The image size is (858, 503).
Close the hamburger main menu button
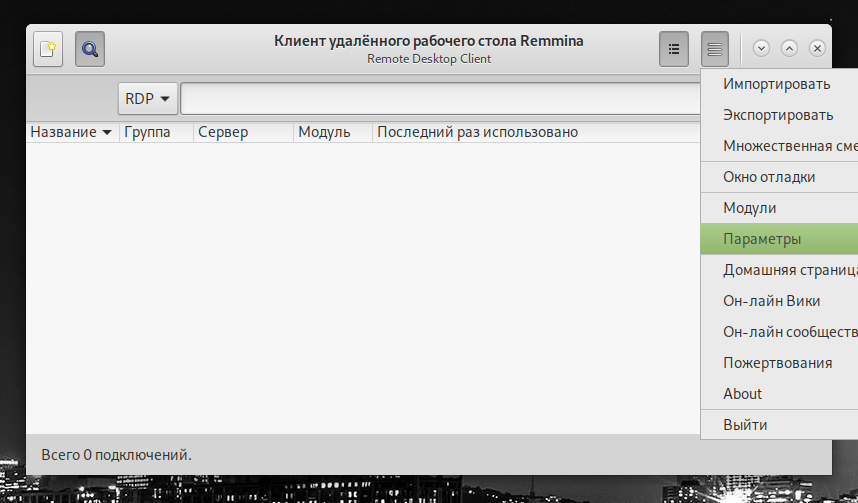tap(715, 49)
